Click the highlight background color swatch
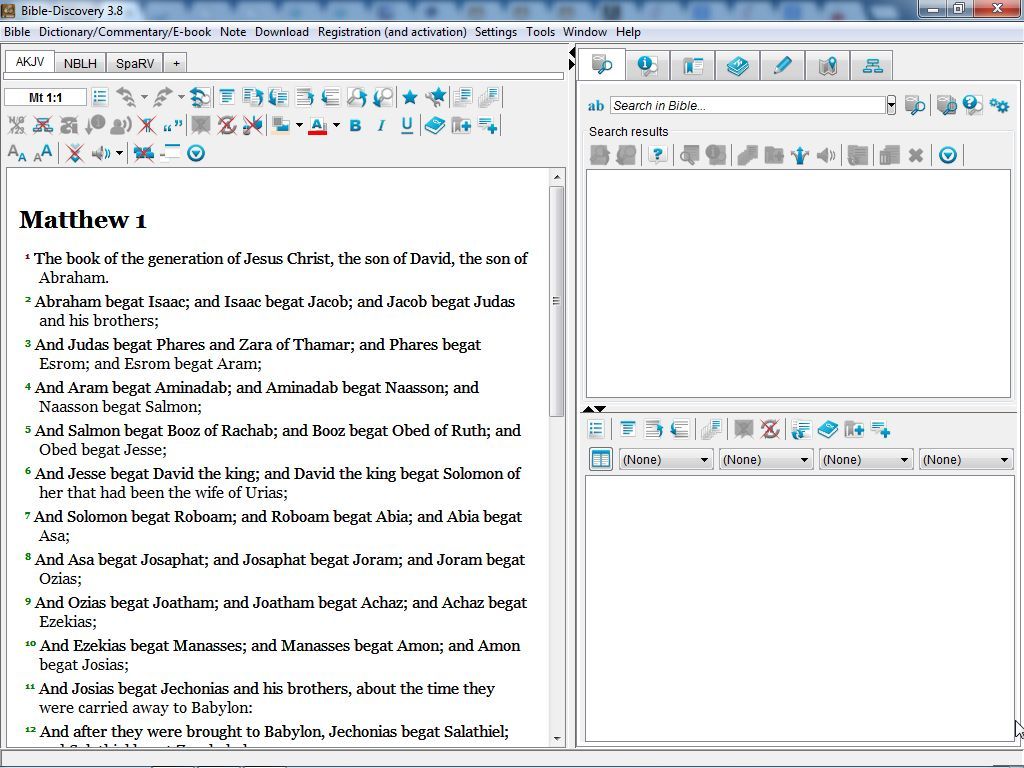Image resolution: width=1024 pixels, height=768 pixels. click(x=281, y=125)
